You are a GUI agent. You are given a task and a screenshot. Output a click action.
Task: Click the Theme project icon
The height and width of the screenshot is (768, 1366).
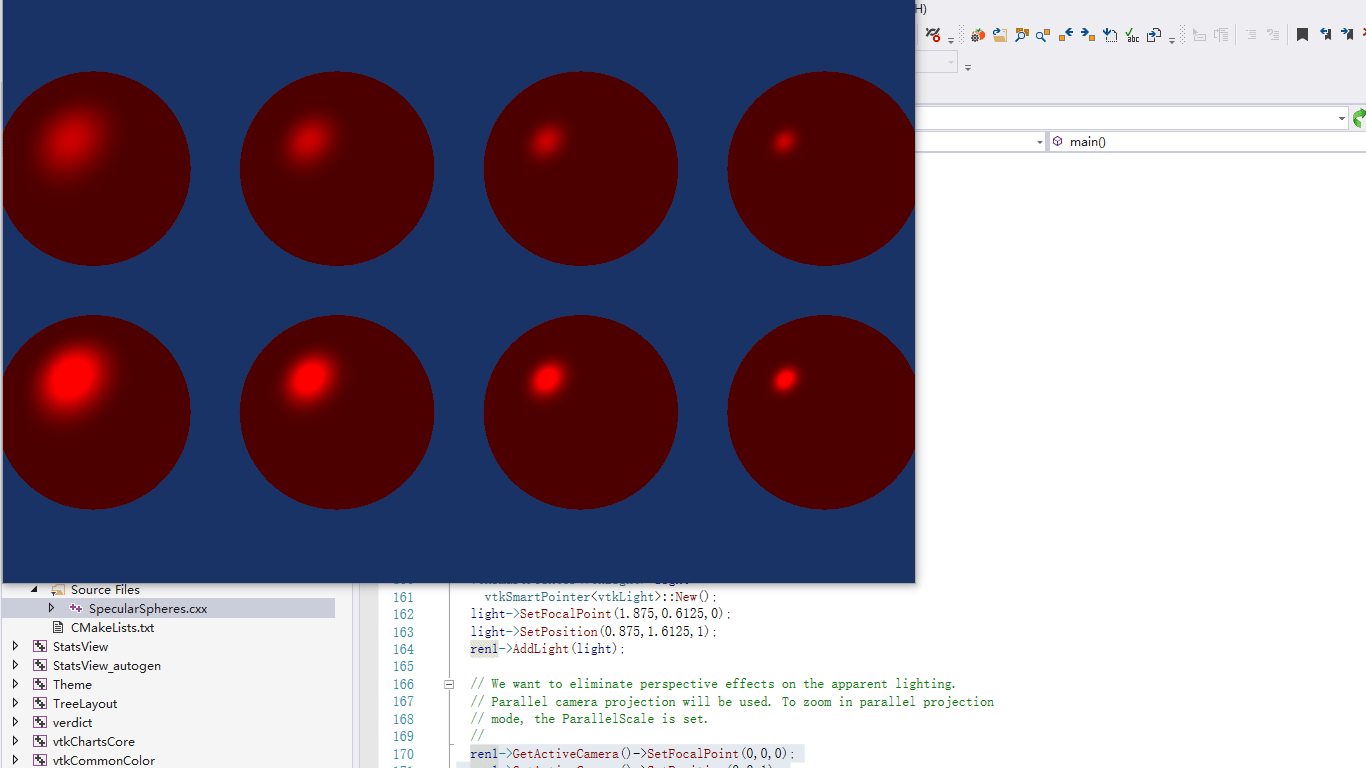tap(40, 685)
